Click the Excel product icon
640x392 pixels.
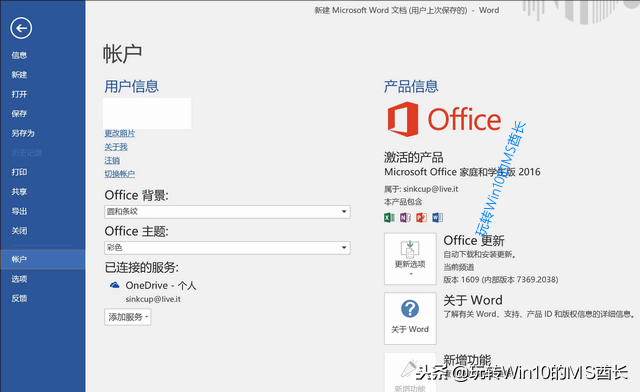(x=389, y=217)
